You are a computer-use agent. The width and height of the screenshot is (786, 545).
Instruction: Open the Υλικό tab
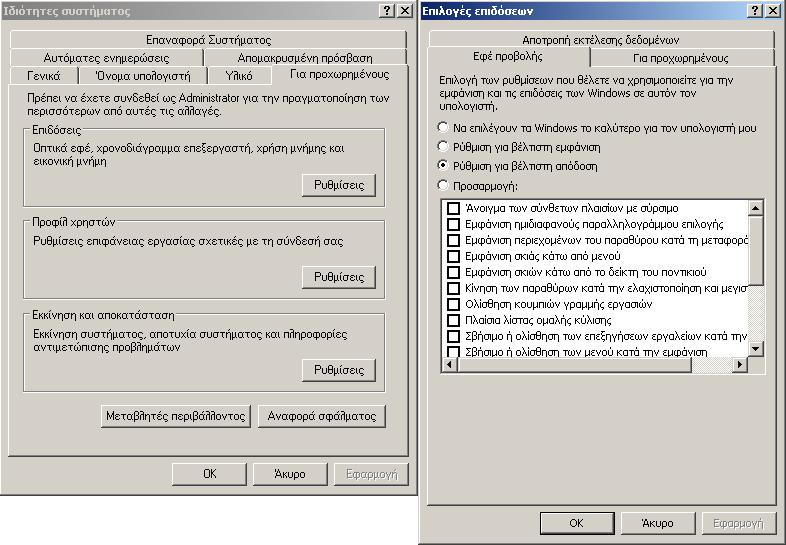tap(239, 76)
